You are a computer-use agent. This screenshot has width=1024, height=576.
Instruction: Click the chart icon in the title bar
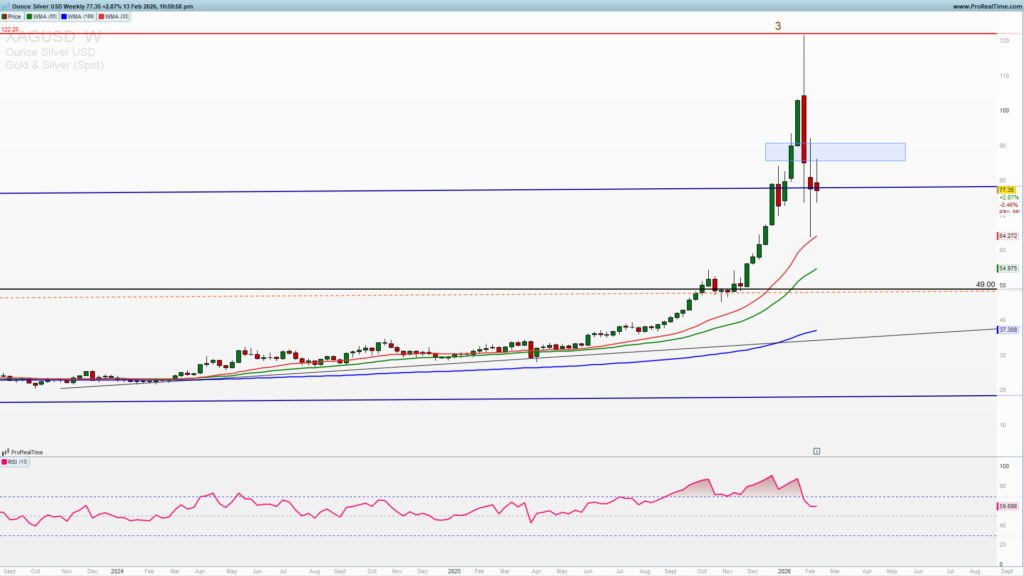pos(6,6)
